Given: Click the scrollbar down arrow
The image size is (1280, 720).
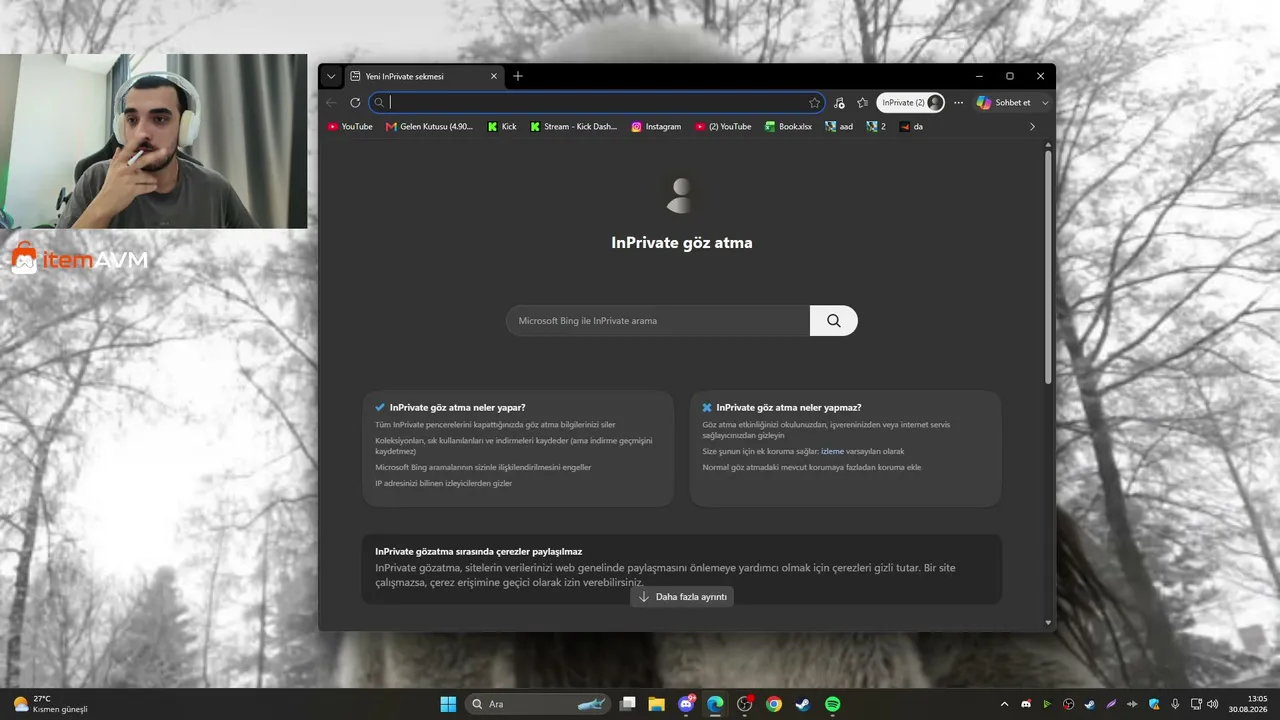Looking at the screenshot, I should pos(1048,623).
